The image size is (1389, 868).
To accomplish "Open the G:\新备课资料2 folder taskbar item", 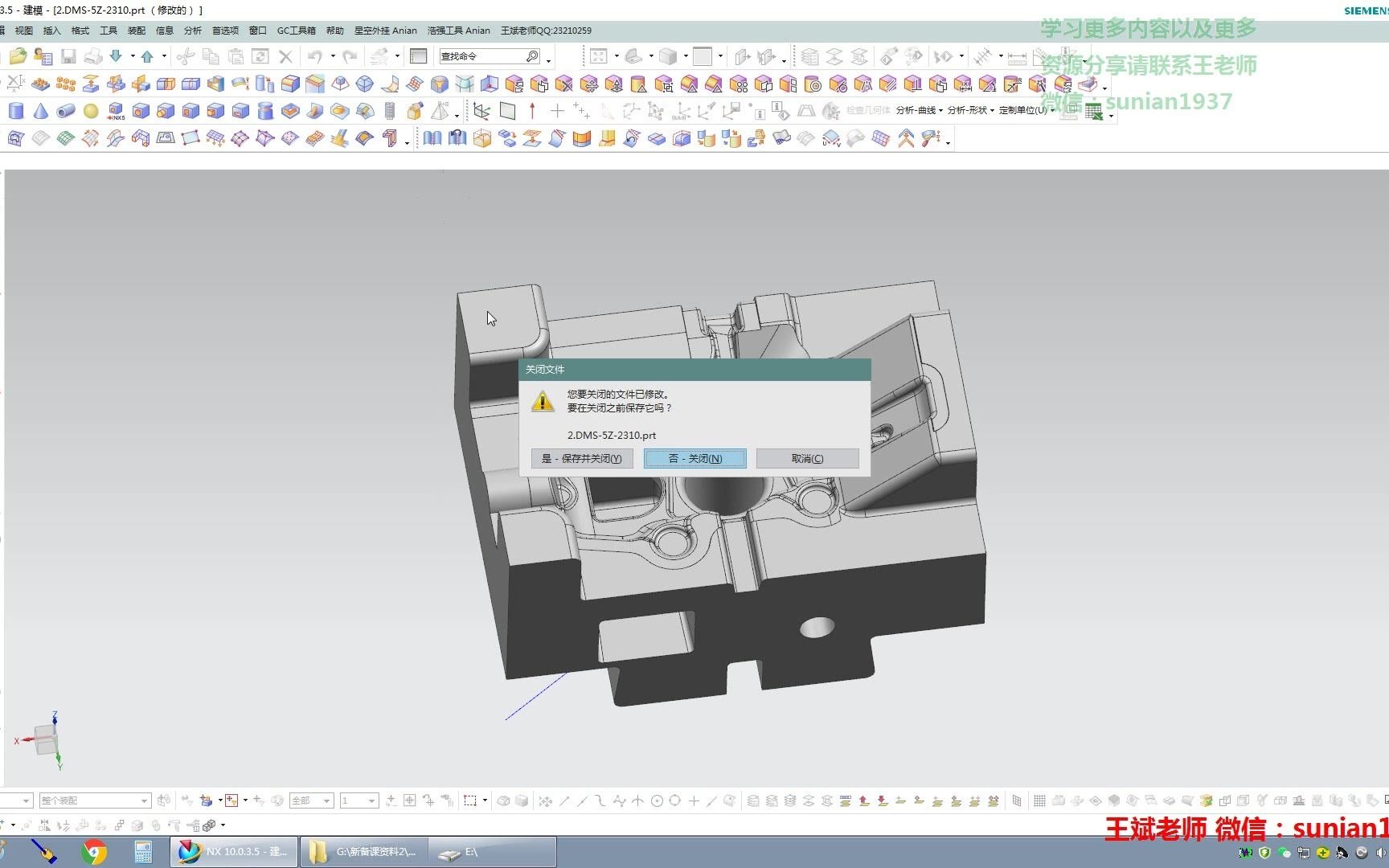I will [x=364, y=852].
